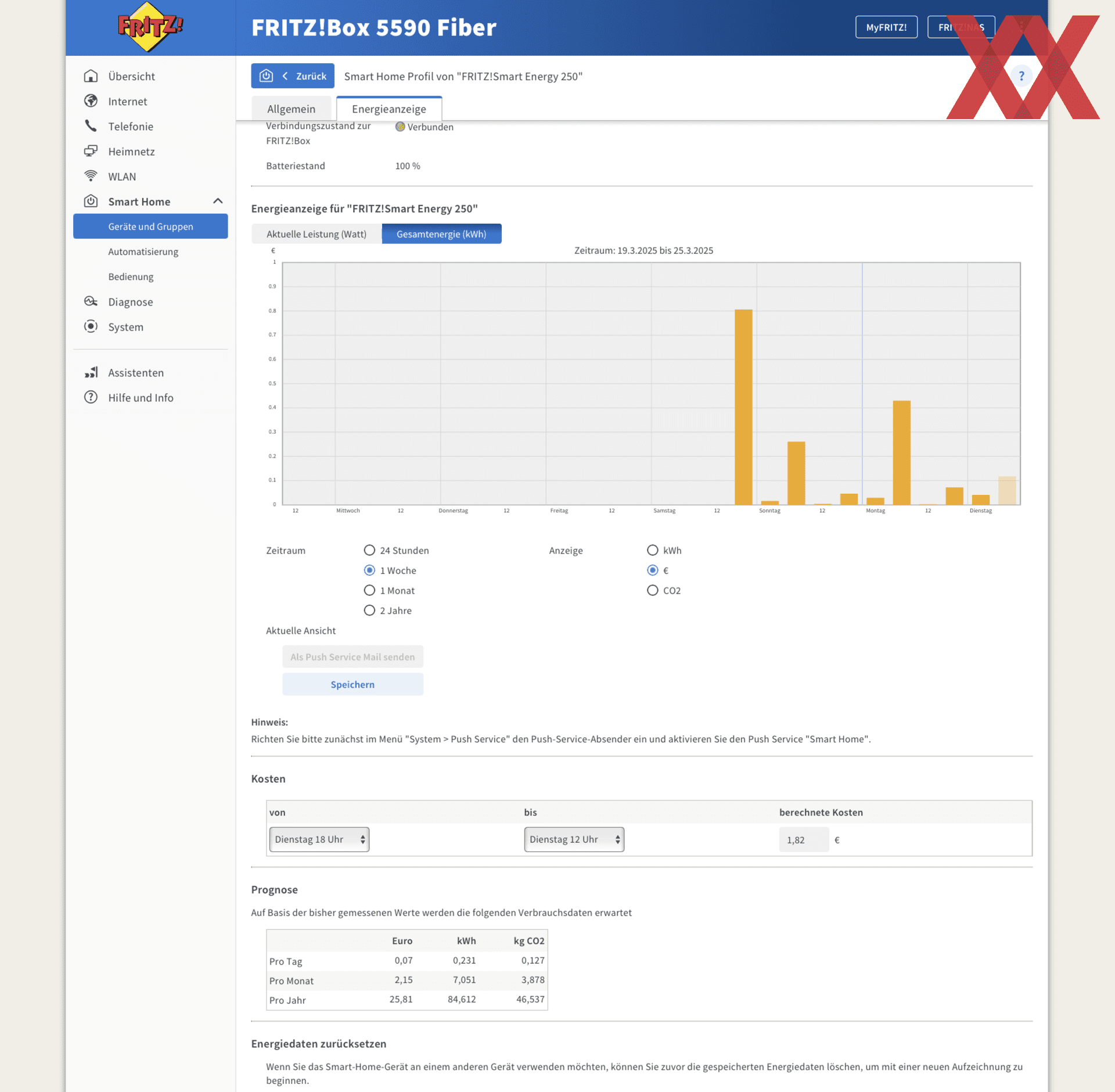Click the tallest Monday chart bar
1115x1092 pixels.
pyautogui.click(x=901, y=452)
